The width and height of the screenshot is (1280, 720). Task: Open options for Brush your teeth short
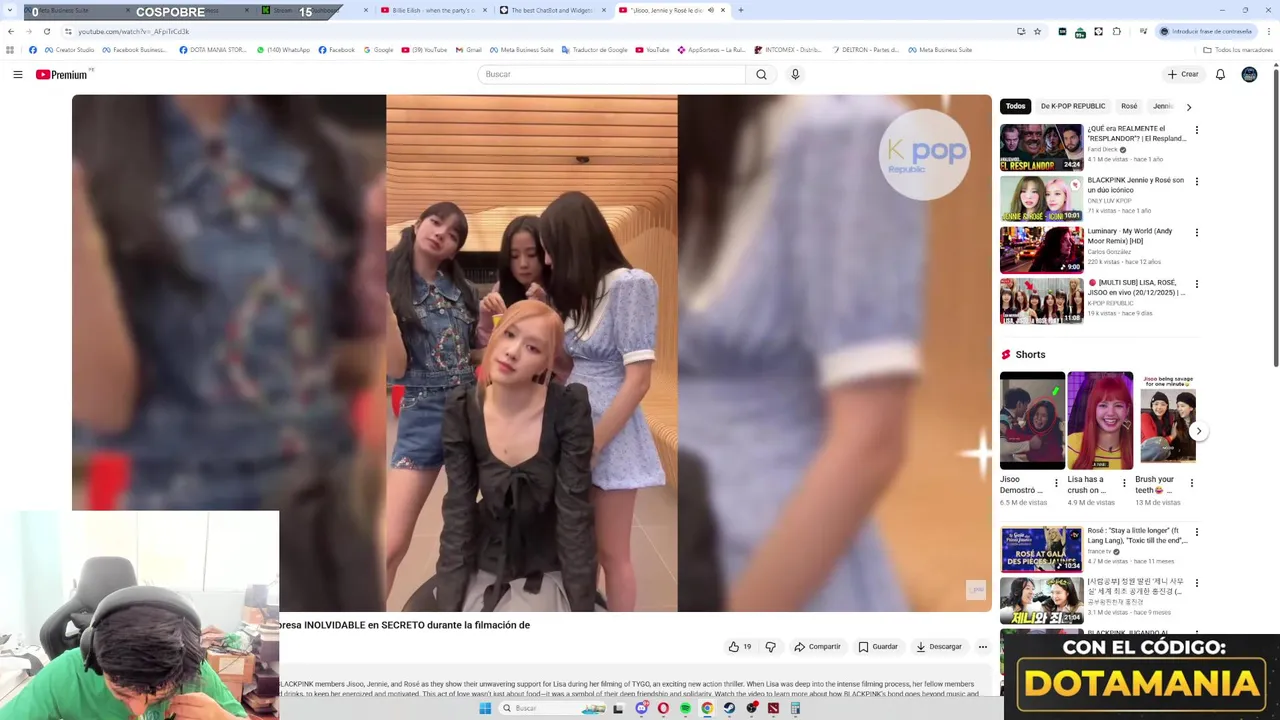[x=1191, y=483]
